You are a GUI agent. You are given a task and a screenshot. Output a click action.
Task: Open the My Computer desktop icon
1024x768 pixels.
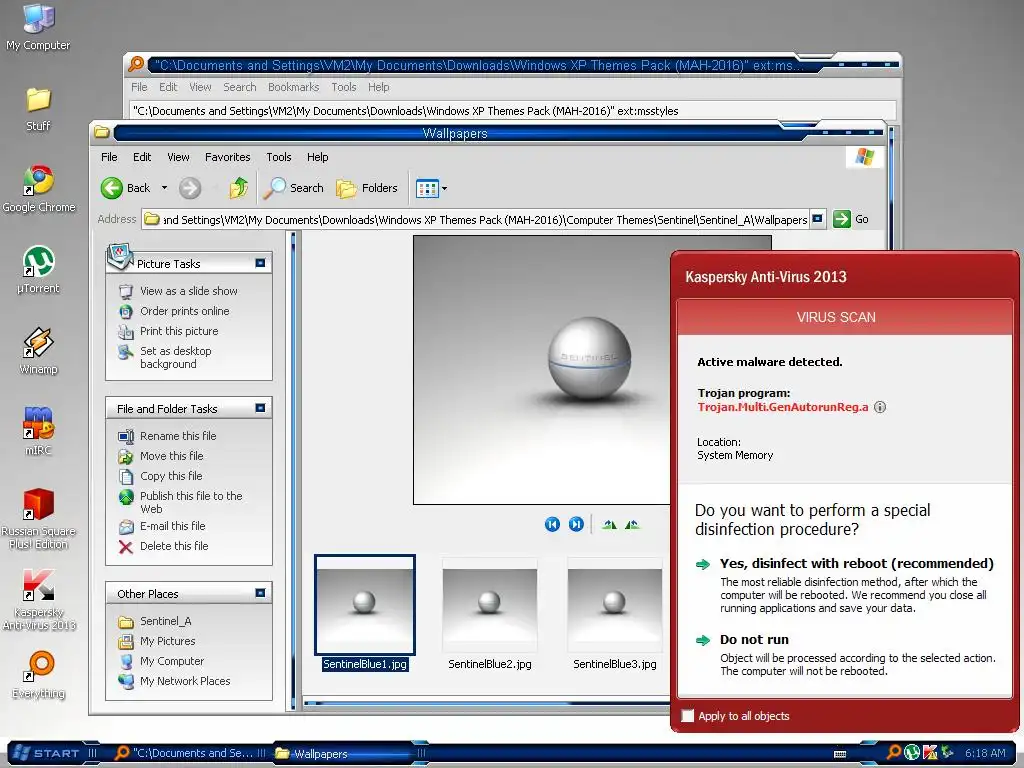pyautogui.click(x=38, y=26)
